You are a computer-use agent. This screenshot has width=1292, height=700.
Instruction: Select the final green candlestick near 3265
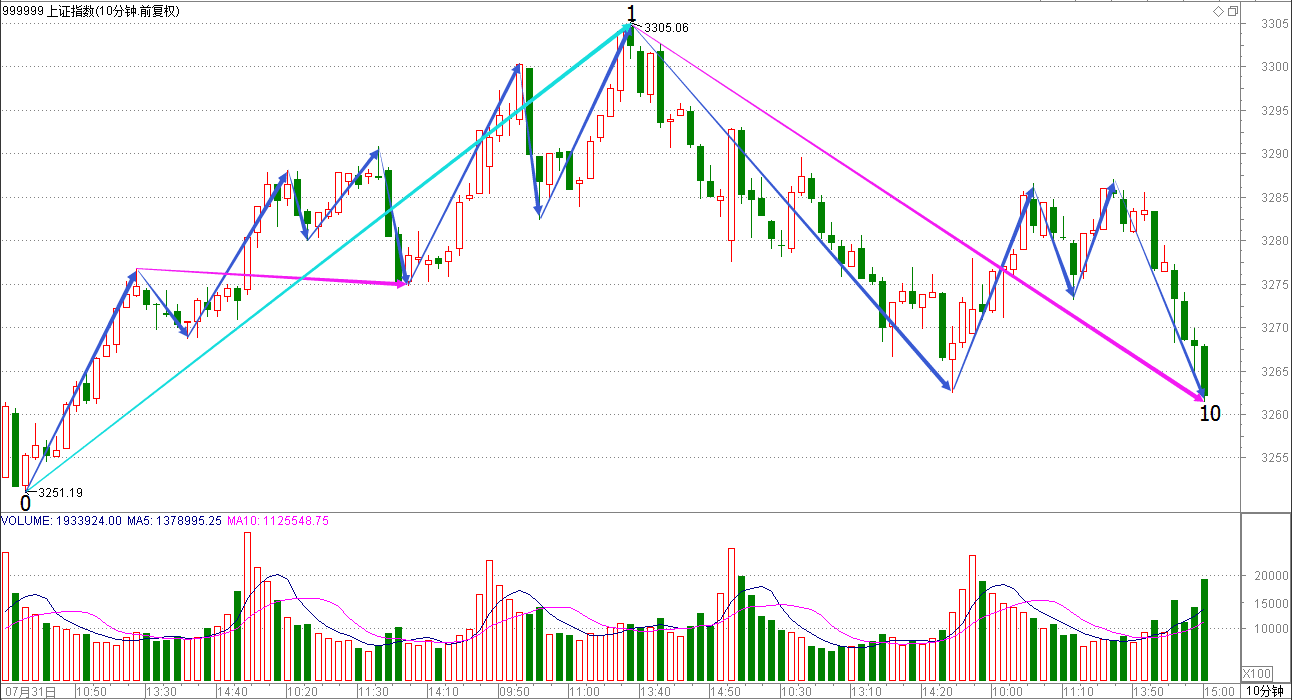pos(1205,370)
